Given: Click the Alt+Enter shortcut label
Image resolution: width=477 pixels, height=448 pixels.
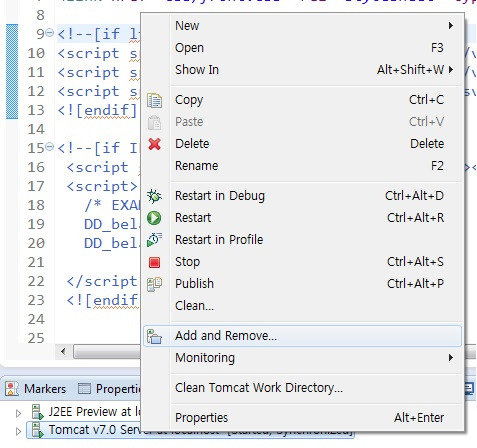Looking at the screenshot, I should (x=419, y=418).
